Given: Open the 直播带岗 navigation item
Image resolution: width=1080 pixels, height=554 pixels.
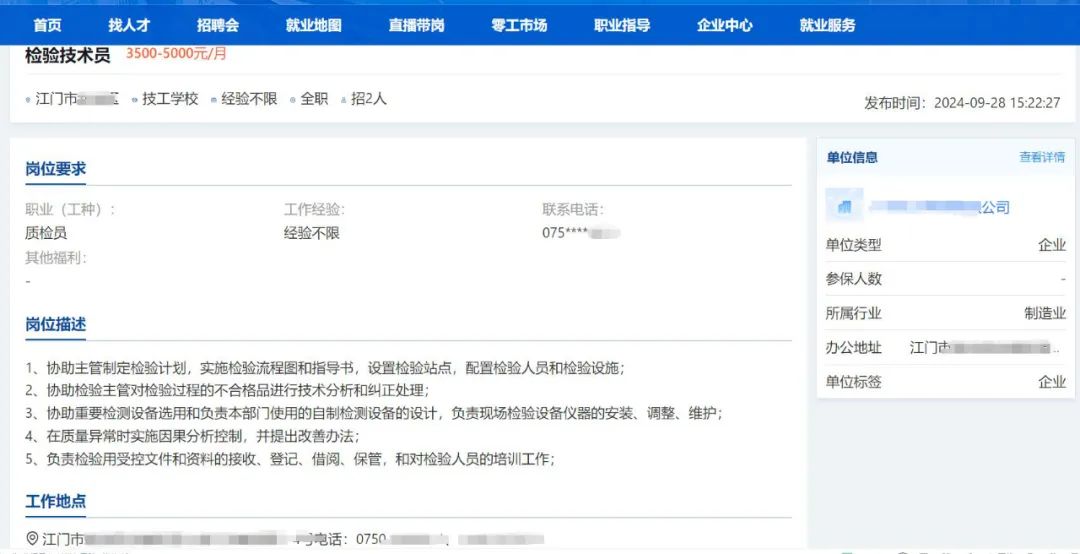Looking at the screenshot, I should tap(416, 25).
